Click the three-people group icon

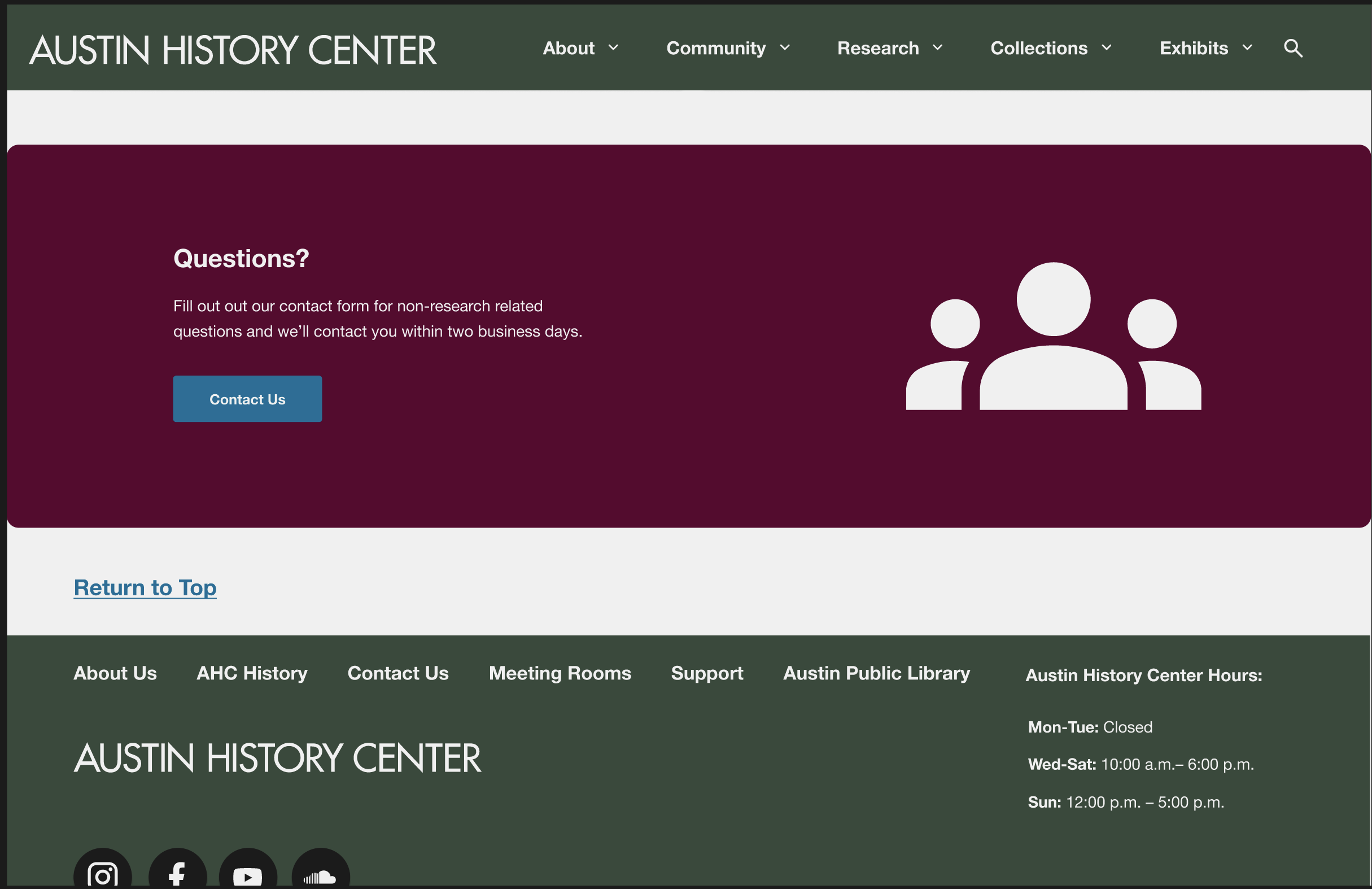click(1053, 337)
